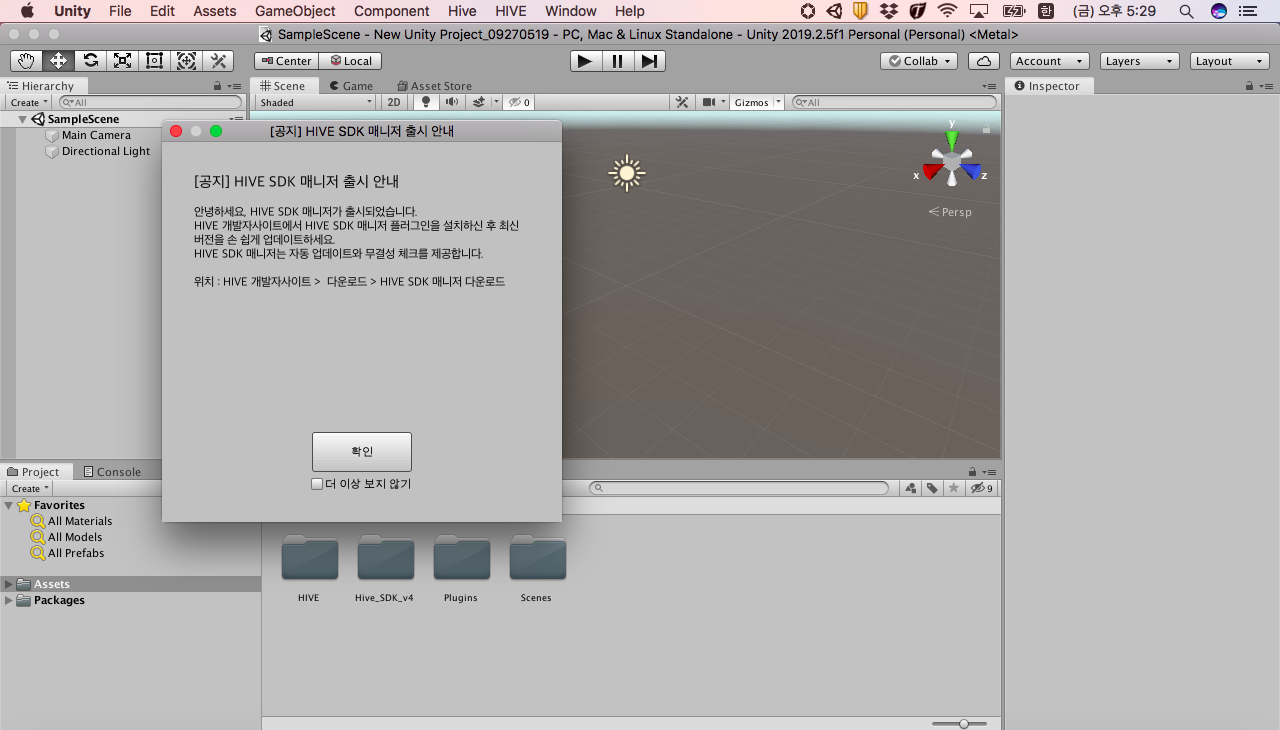Click the search by type icon in the Project panel
1280x730 pixels.
click(x=911, y=488)
